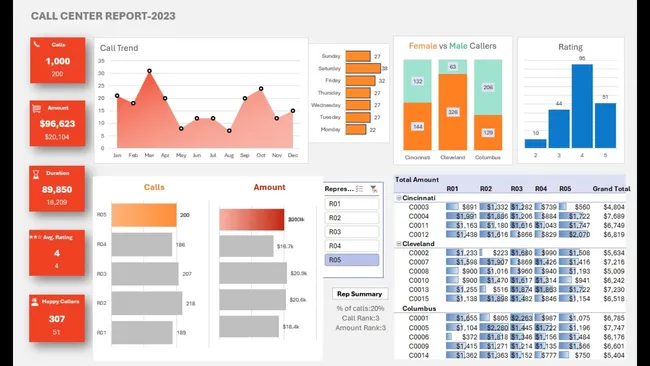The height and width of the screenshot is (366, 650).
Task: Click the October data marker on Call Trend
Action: tap(261, 89)
